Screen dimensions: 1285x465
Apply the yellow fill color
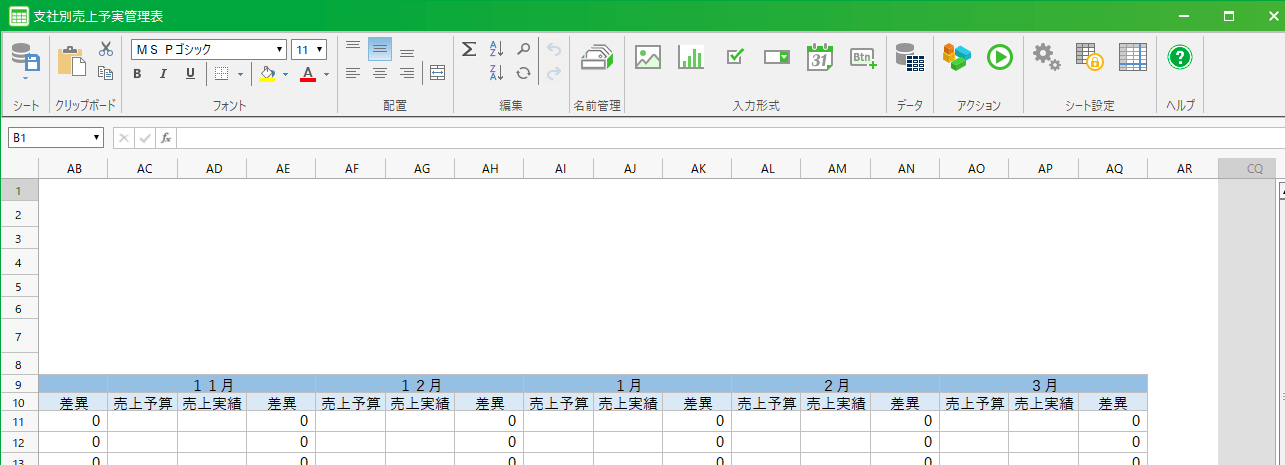pos(267,74)
